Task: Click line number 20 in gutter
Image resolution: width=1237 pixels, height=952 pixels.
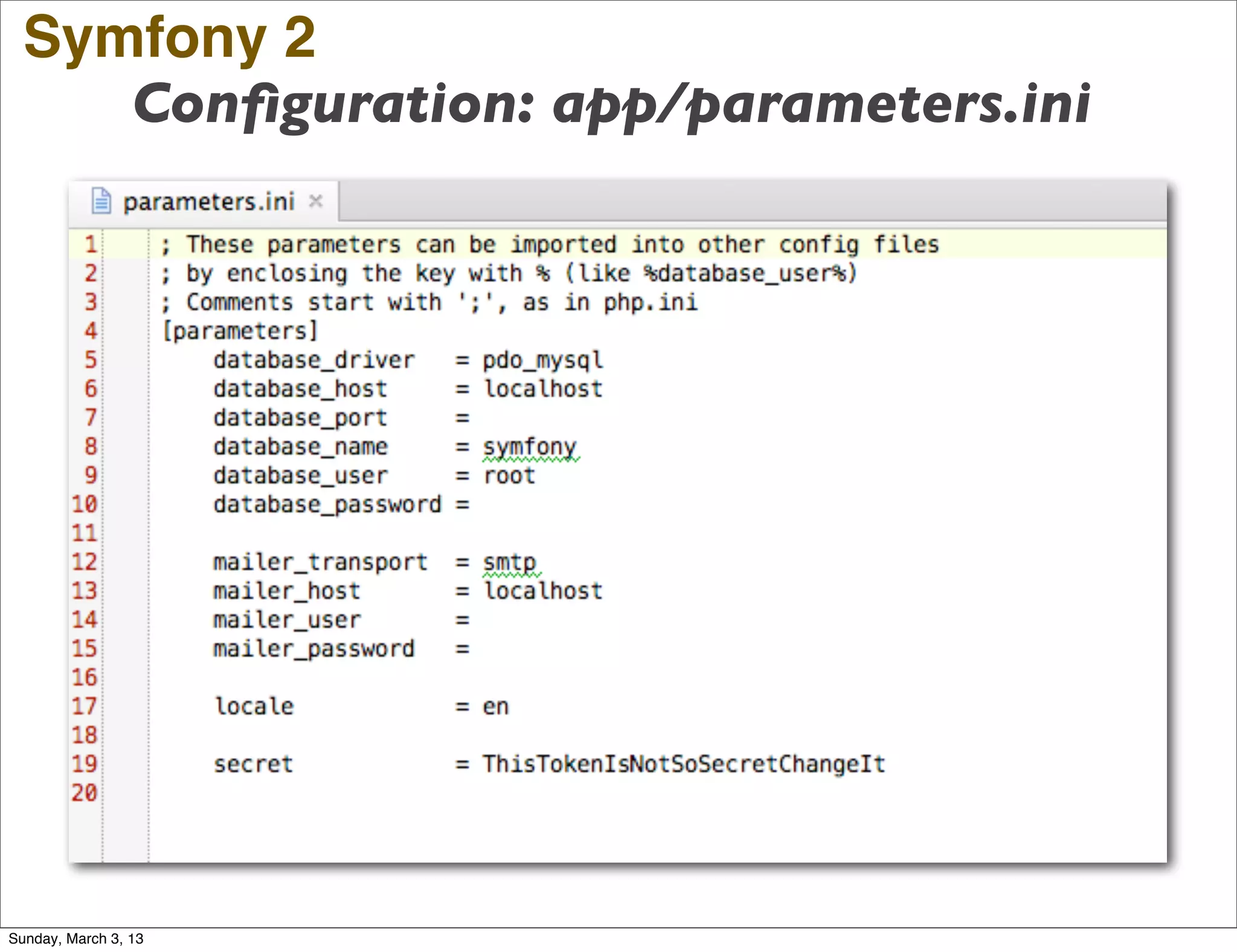Action: point(85,793)
